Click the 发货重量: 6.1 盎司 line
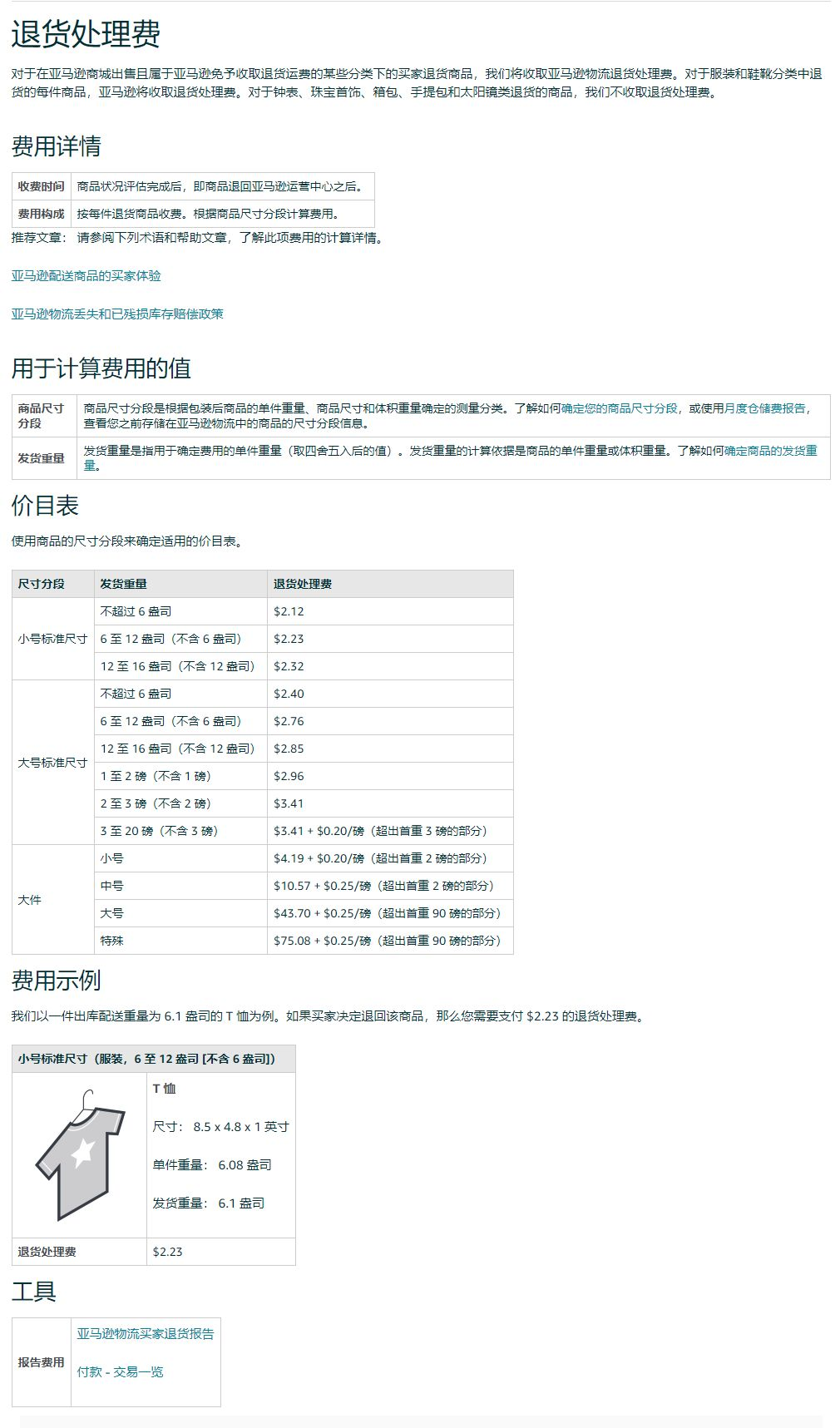The height and width of the screenshot is (1428, 840). pyautogui.click(x=209, y=1203)
